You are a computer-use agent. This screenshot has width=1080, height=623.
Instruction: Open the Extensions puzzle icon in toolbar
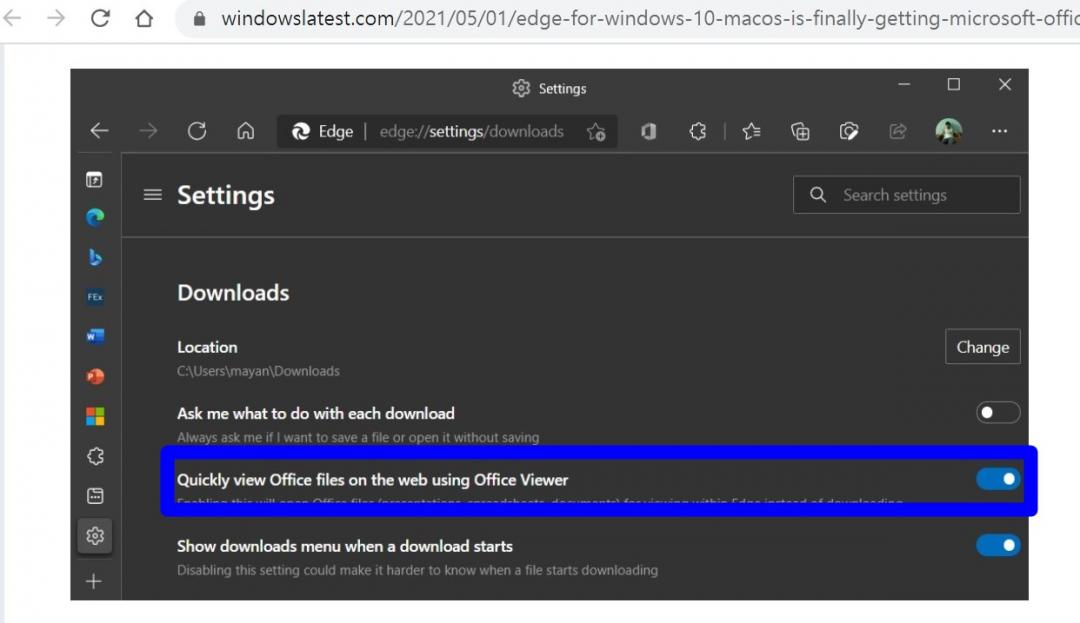point(698,131)
